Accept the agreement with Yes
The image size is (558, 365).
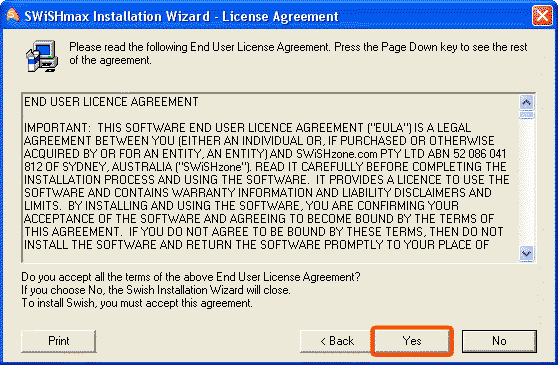tap(412, 341)
